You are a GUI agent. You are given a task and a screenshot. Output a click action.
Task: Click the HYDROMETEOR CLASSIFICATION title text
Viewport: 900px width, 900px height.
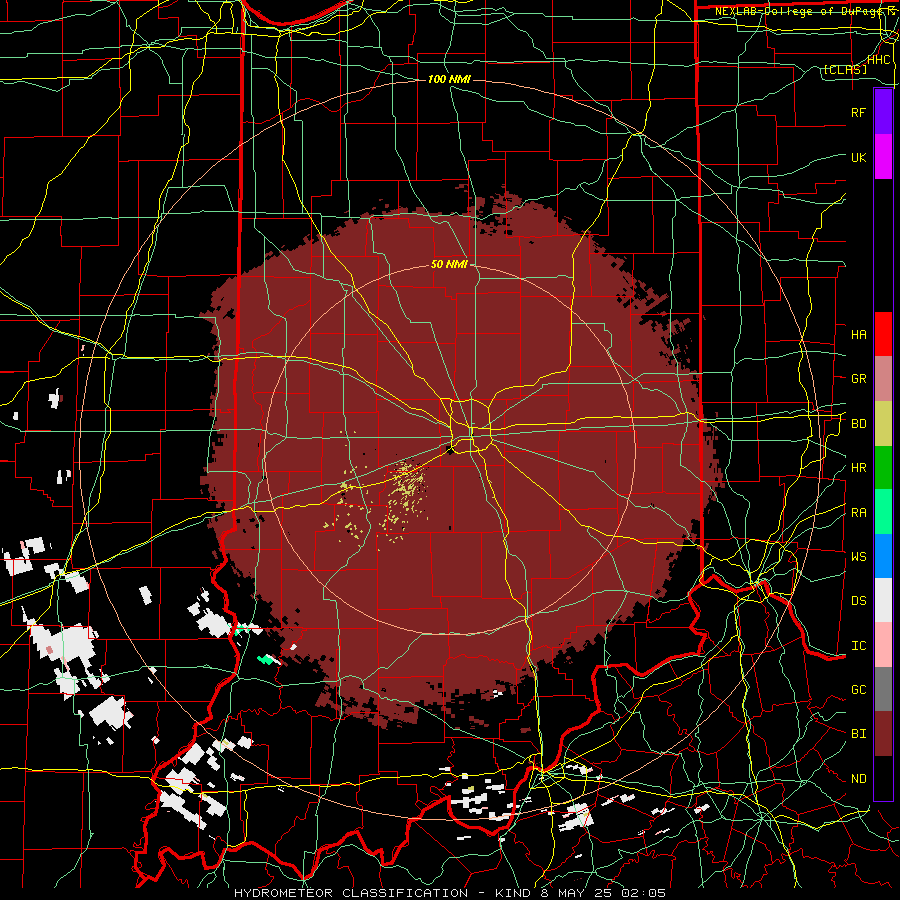[x=351, y=893]
